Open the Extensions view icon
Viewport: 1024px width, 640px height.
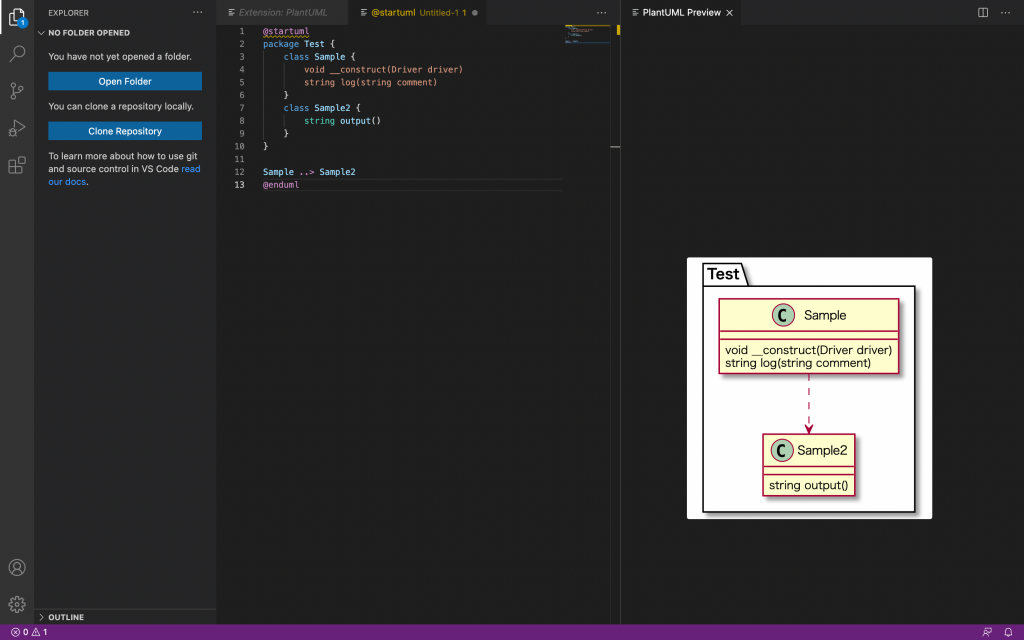[x=16, y=165]
